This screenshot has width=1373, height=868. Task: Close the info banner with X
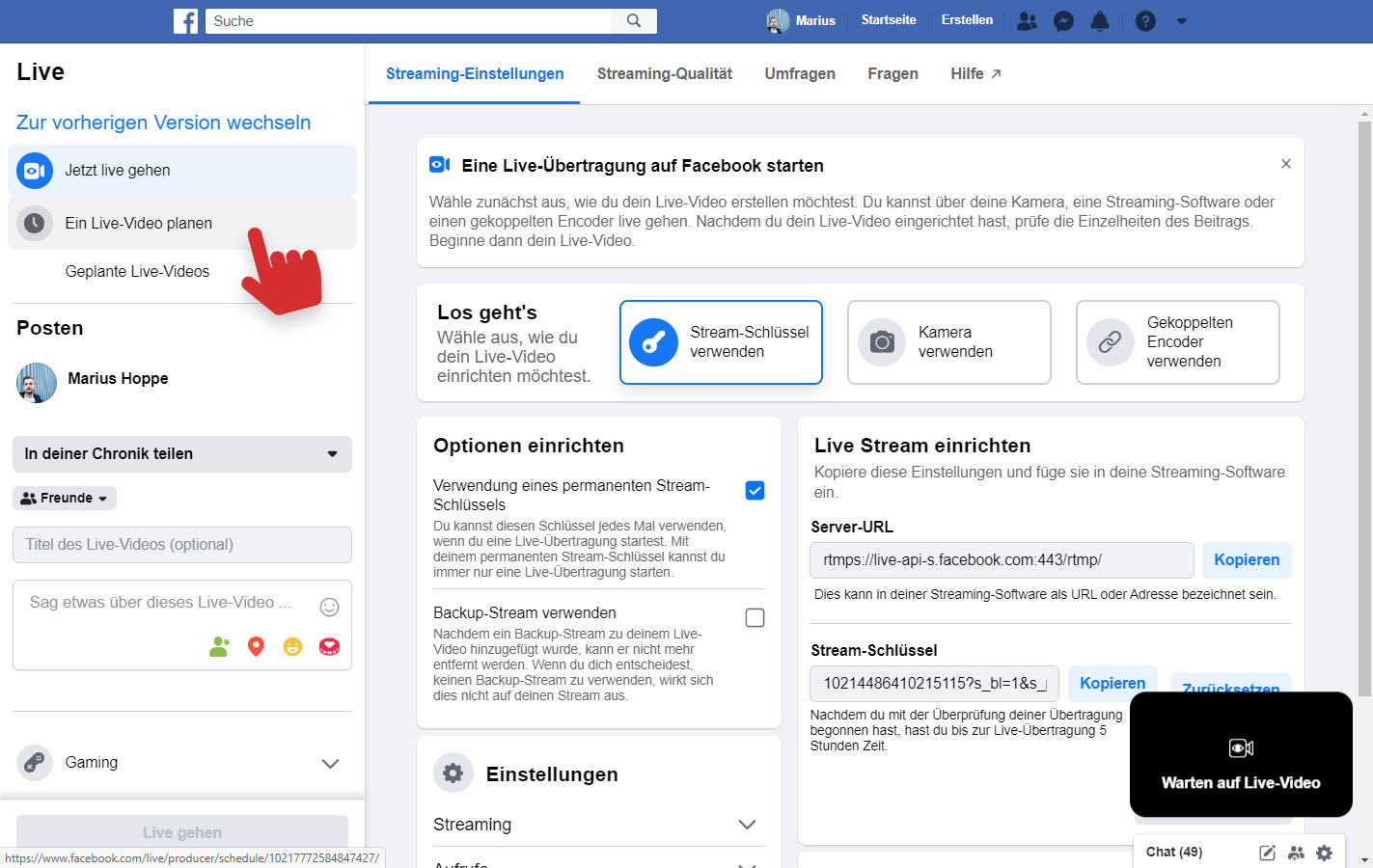(x=1286, y=164)
